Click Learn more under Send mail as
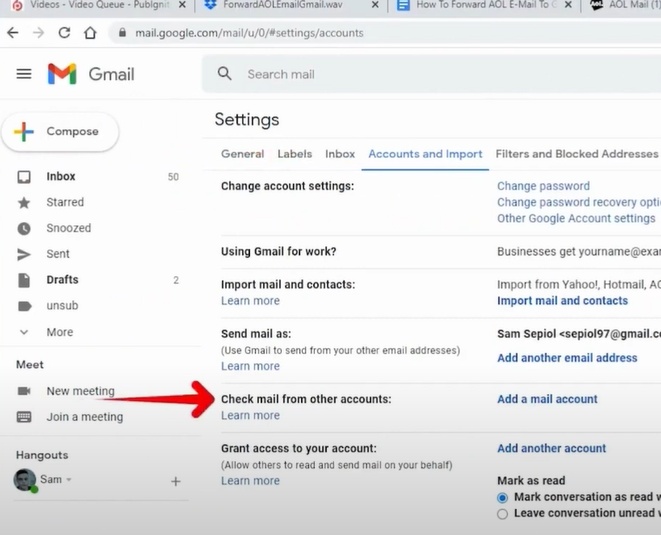The image size is (661, 535). 250,366
